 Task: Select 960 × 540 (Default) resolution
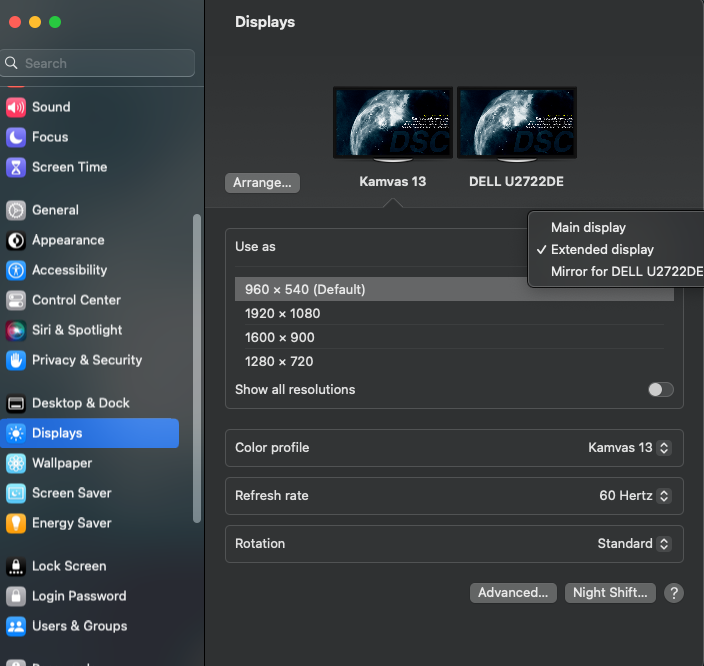point(454,289)
